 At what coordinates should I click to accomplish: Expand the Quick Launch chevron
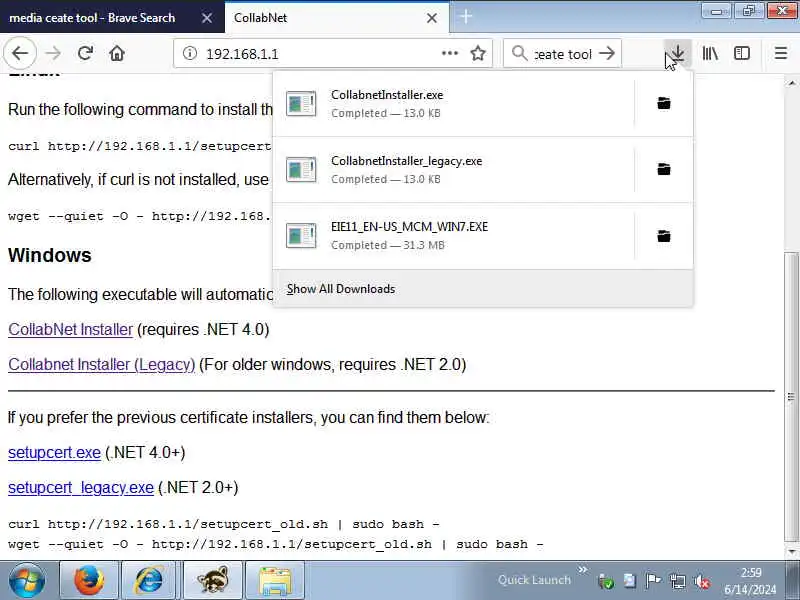click(583, 569)
